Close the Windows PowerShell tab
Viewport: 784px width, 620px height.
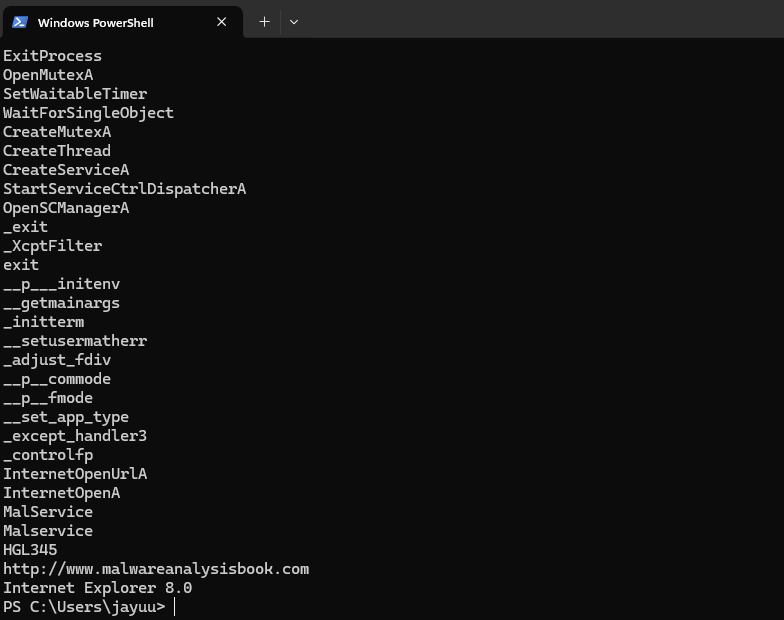222,22
